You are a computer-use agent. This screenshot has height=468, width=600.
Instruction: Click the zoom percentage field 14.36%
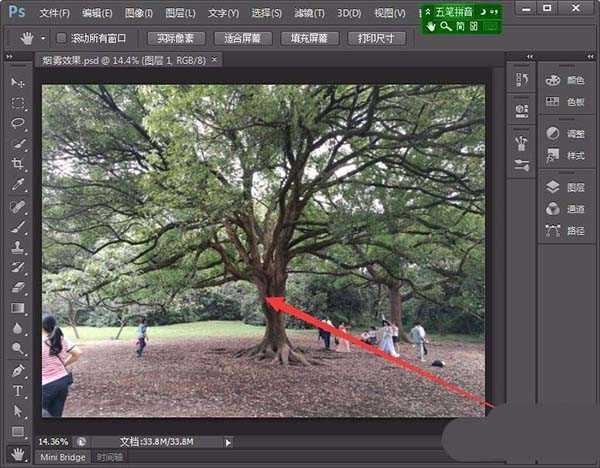53,441
